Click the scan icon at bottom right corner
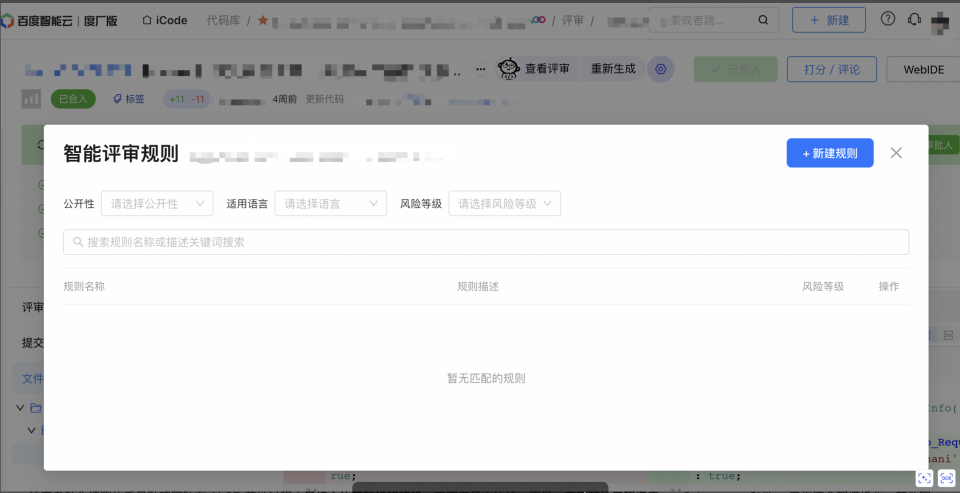The image size is (960, 493). click(947, 478)
